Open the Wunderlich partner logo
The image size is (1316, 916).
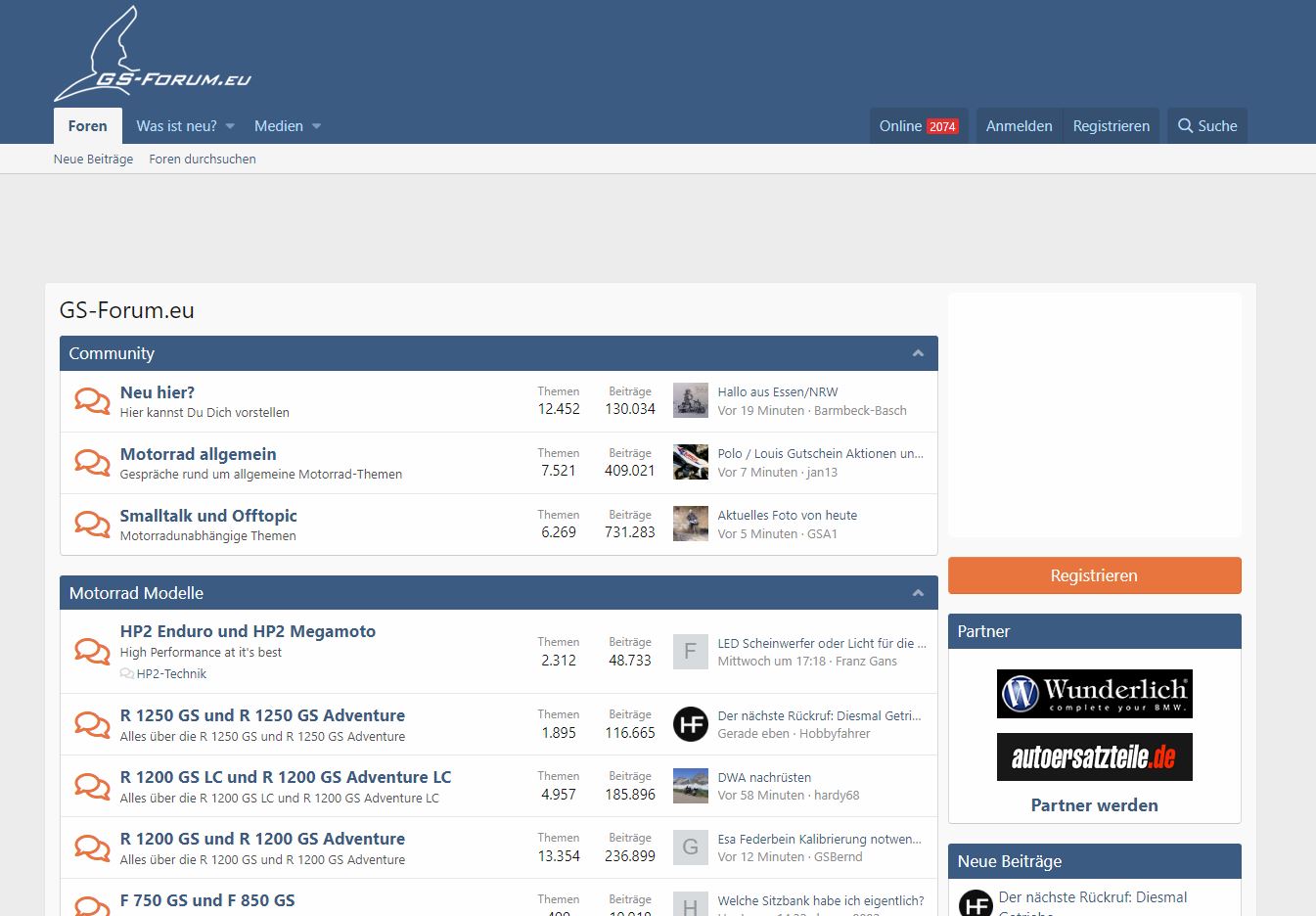pos(1094,694)
